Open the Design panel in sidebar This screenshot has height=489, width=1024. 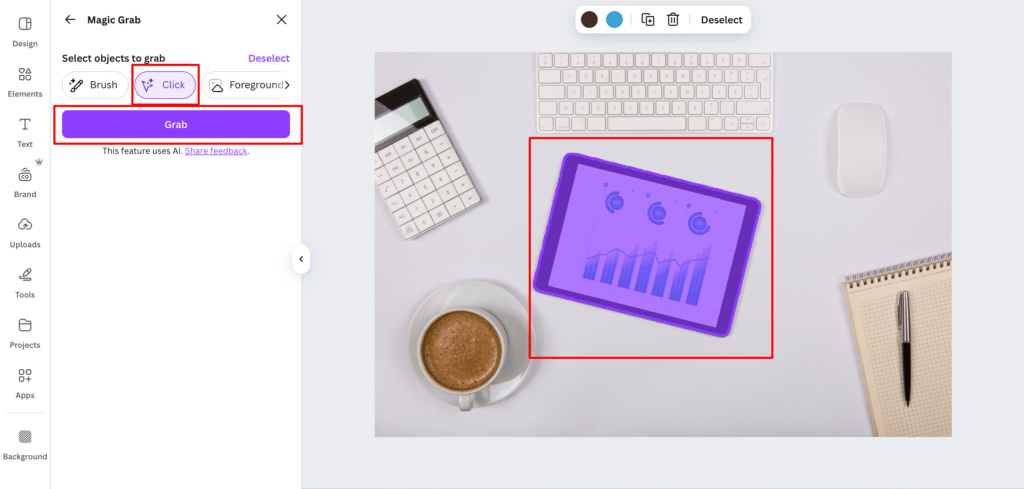point(25,30)
